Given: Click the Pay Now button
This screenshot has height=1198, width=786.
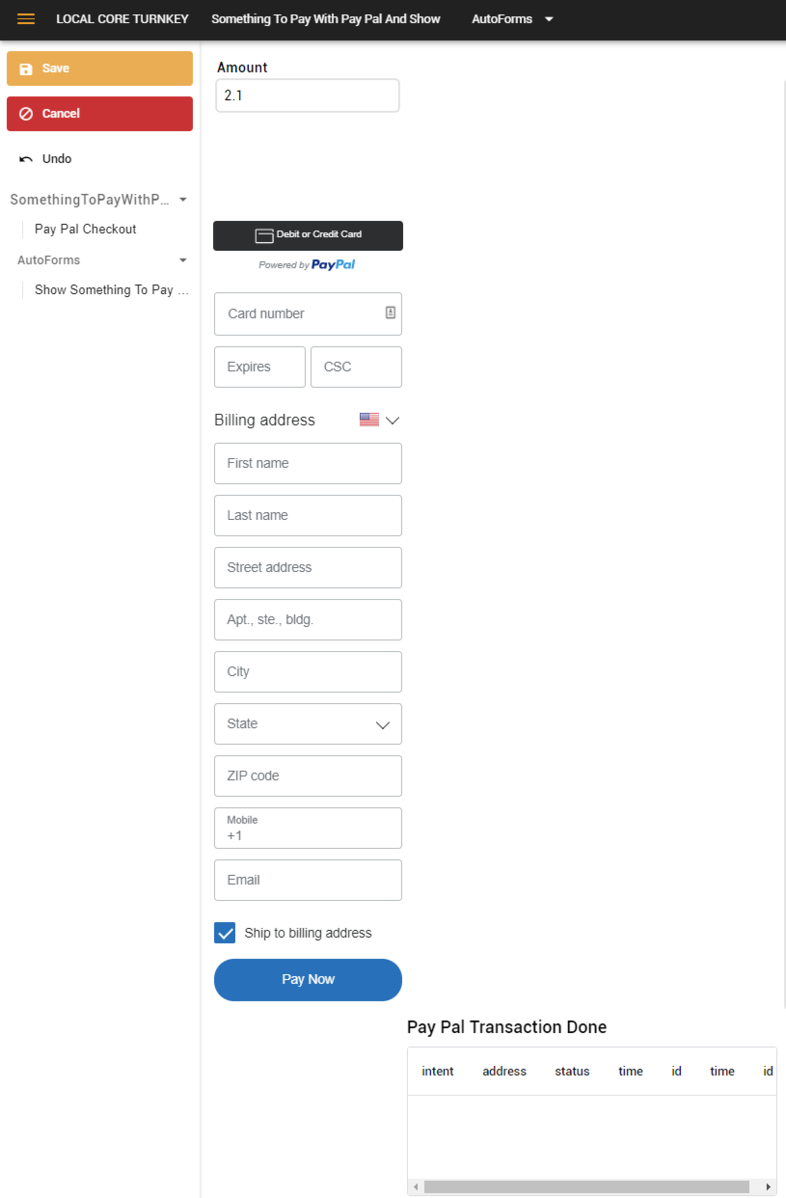Looking at the screenshot, I should 308,979.
